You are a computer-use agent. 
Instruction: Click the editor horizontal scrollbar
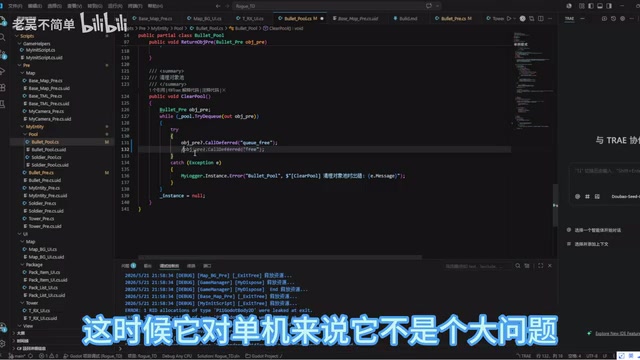(280, 257)
